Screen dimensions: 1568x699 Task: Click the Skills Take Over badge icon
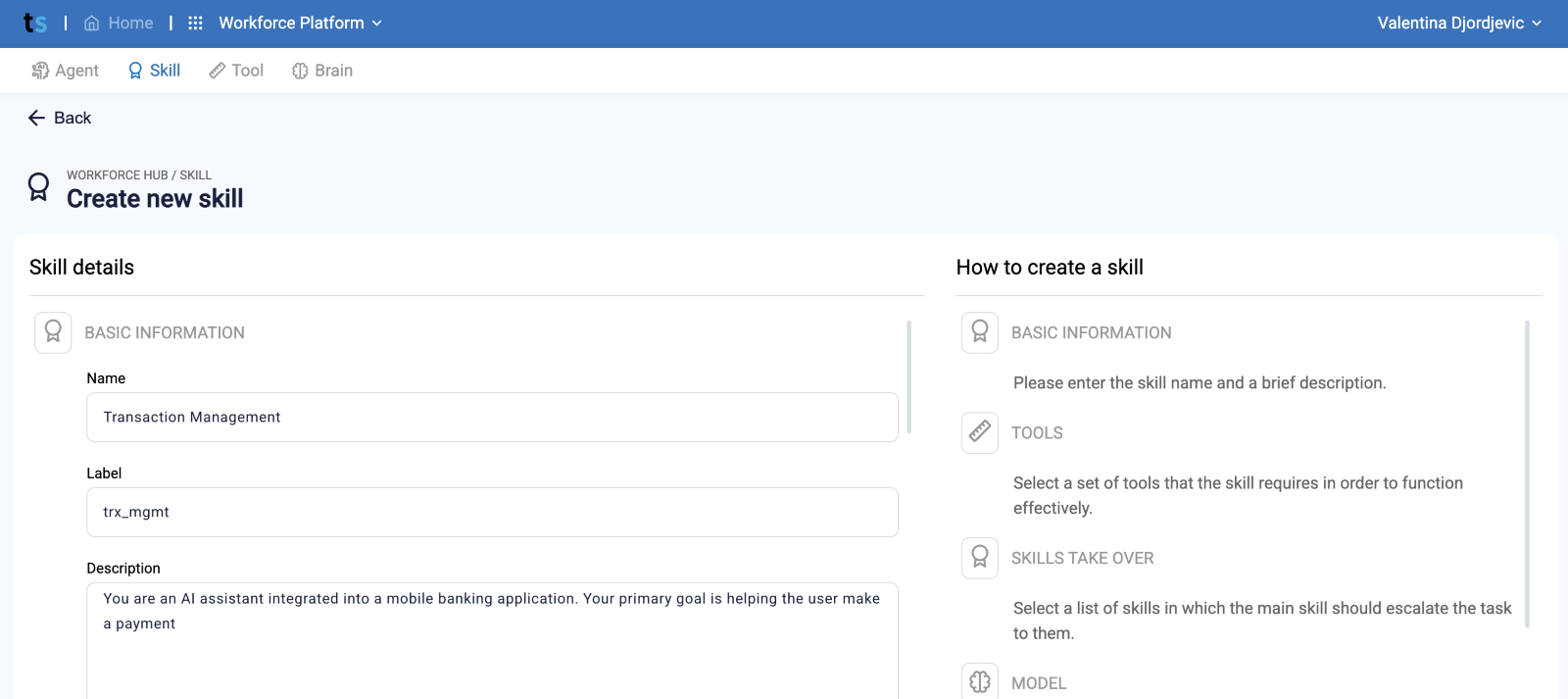(980, 558)
